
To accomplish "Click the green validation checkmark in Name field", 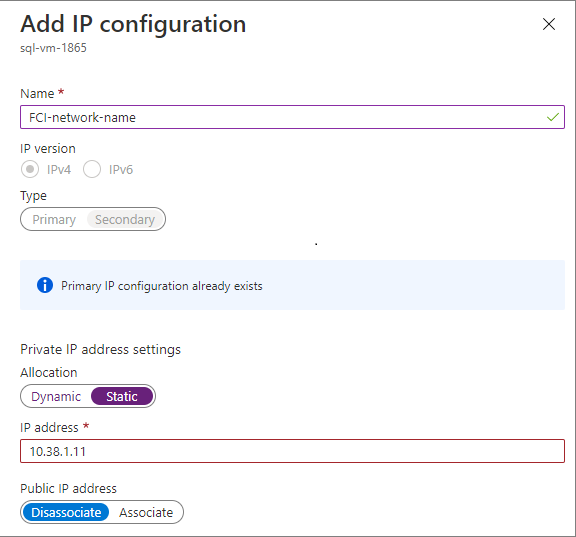I will (x=552, y=117).
